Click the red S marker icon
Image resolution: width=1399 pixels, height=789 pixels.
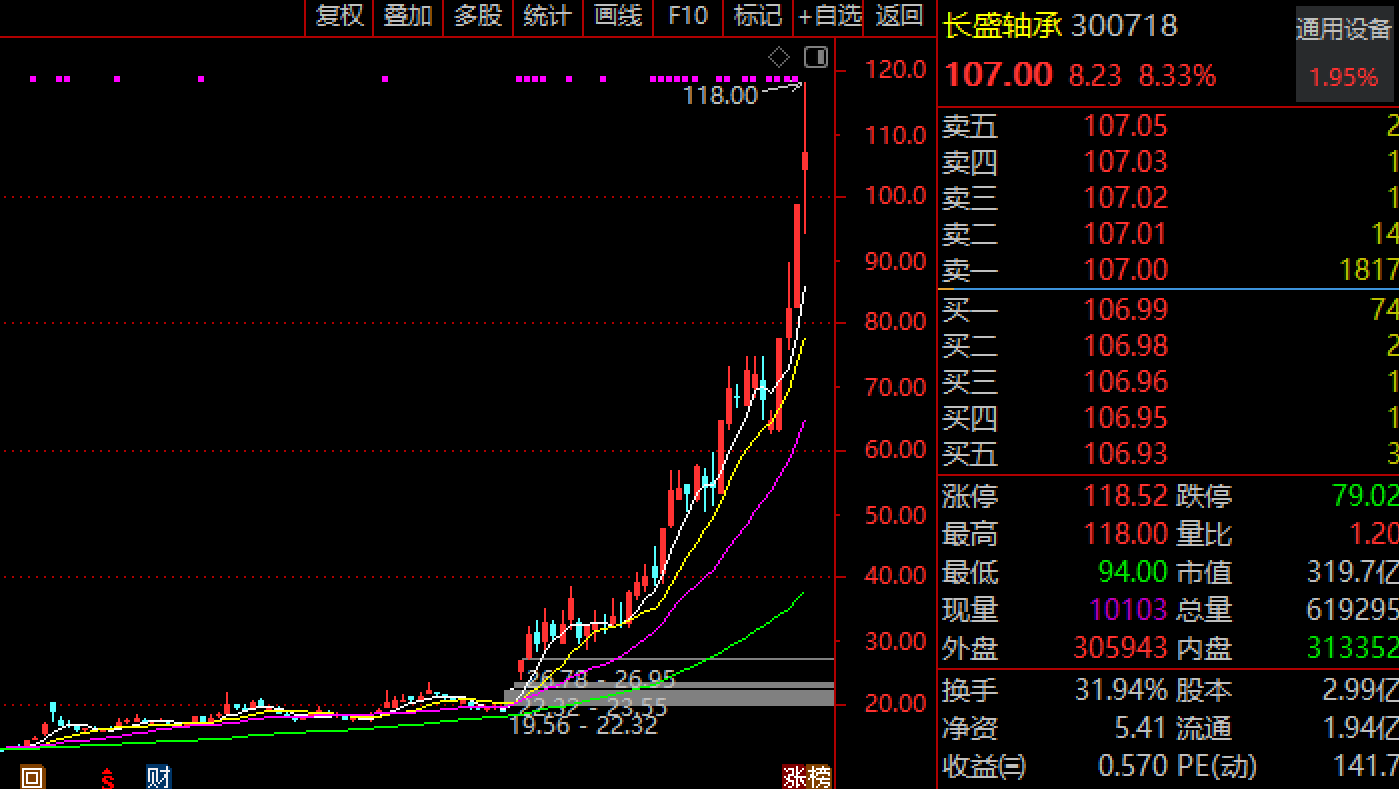click(x=107, y=778)
